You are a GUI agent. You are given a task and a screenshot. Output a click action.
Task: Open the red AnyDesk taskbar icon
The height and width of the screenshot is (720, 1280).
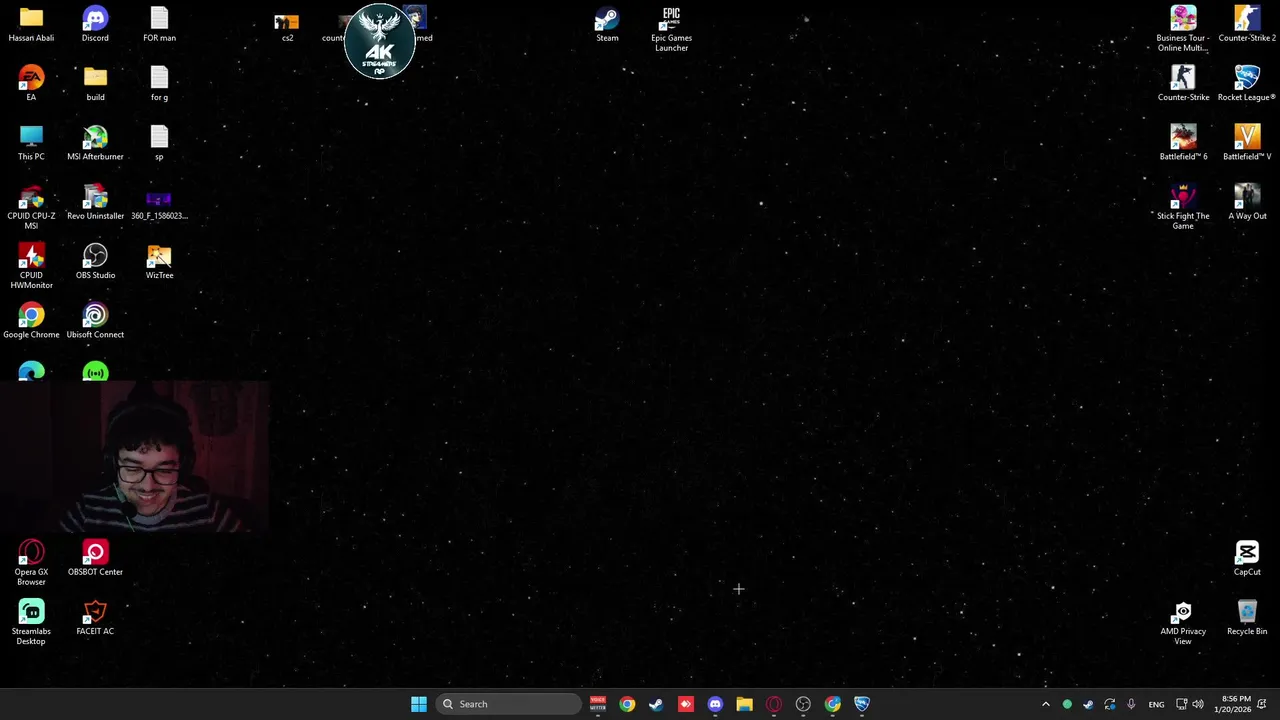point(686,704)
